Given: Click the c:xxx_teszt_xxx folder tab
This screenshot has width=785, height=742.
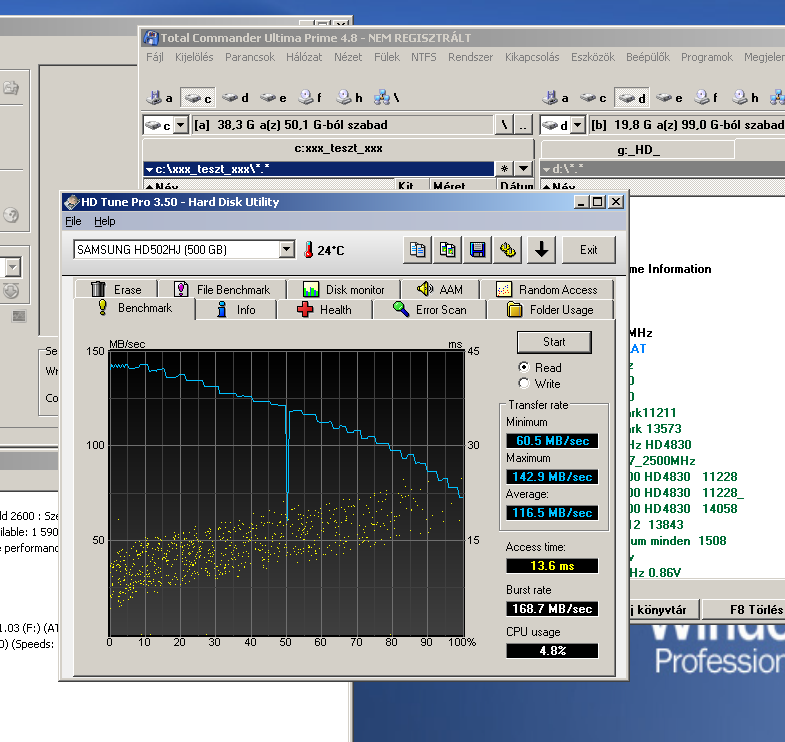Looking at the screenshot, I should pos(338,148).
